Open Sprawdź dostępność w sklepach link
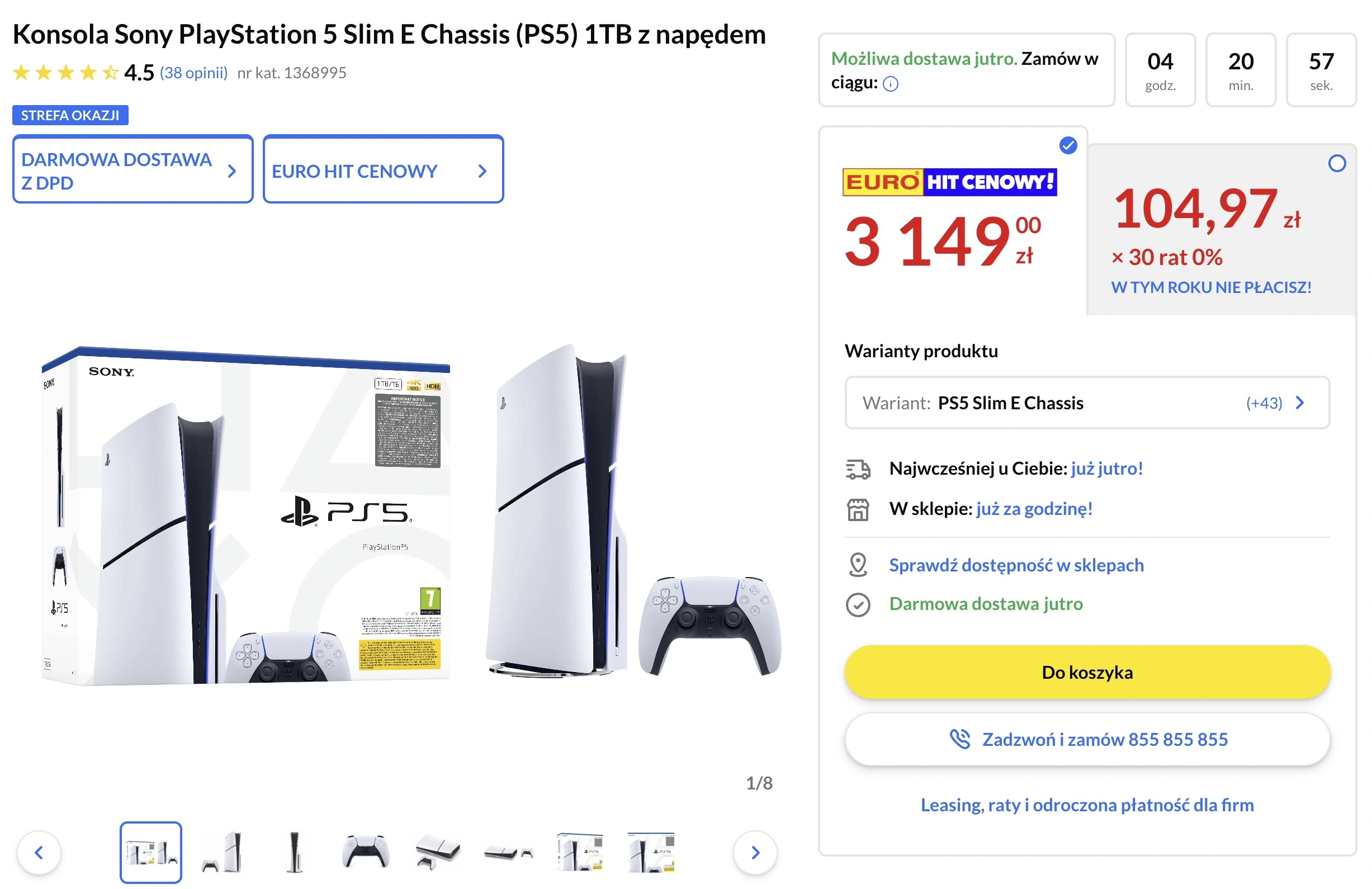The width and height of the screenshot is (1372, 889). [1016, 565]
